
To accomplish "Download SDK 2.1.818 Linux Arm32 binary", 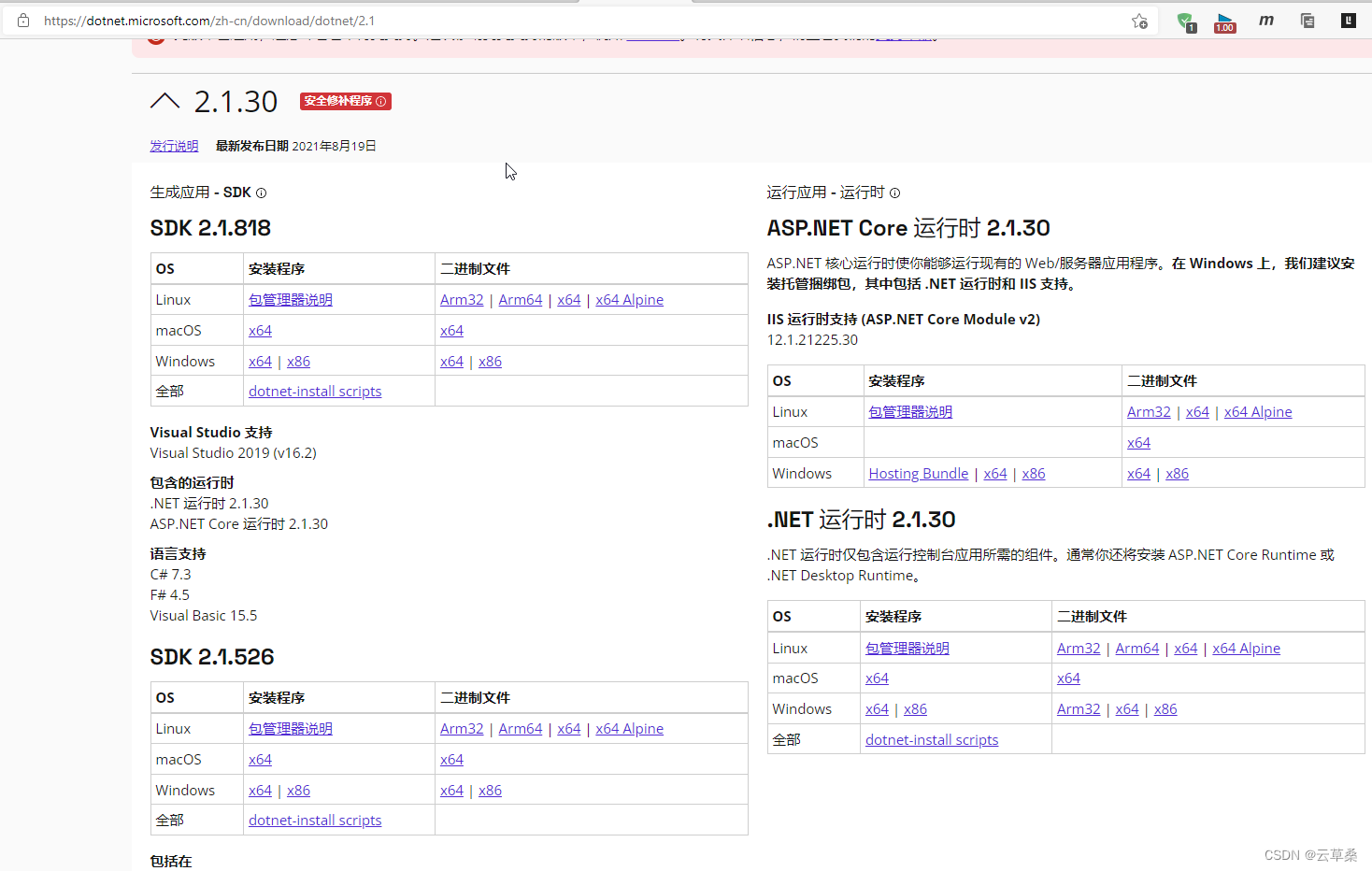I will click(x=462, y=300).
